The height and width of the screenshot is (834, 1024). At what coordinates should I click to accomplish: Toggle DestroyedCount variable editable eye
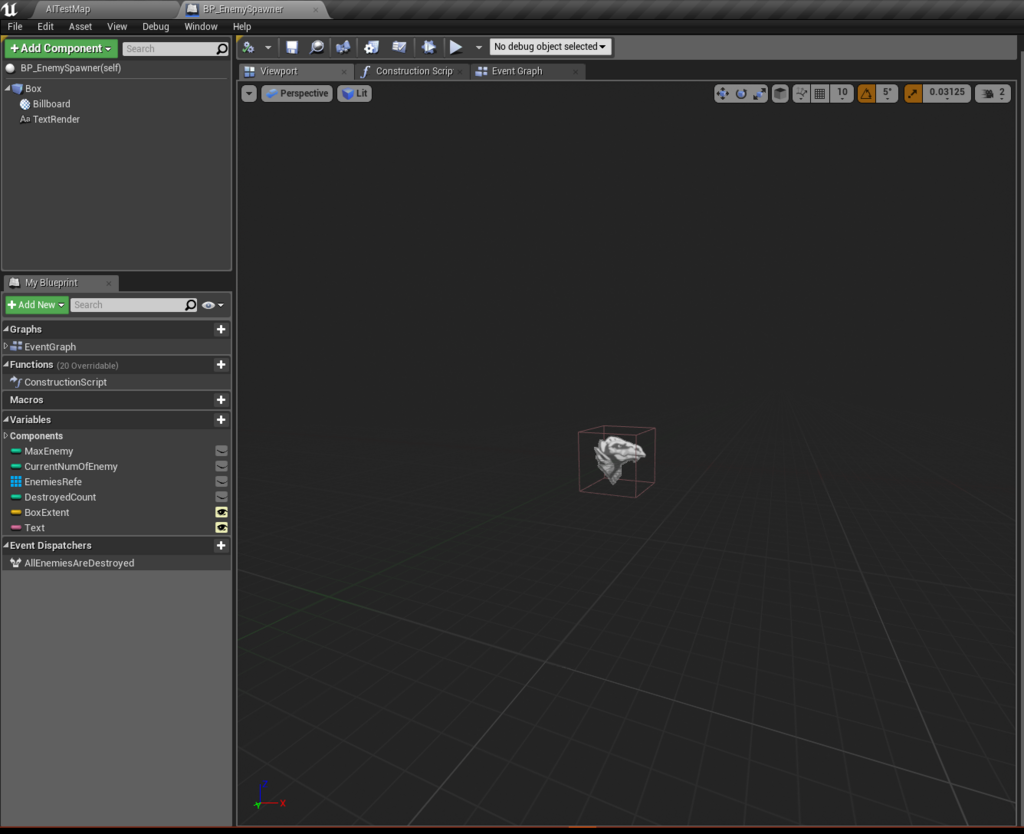pos(221,497)
